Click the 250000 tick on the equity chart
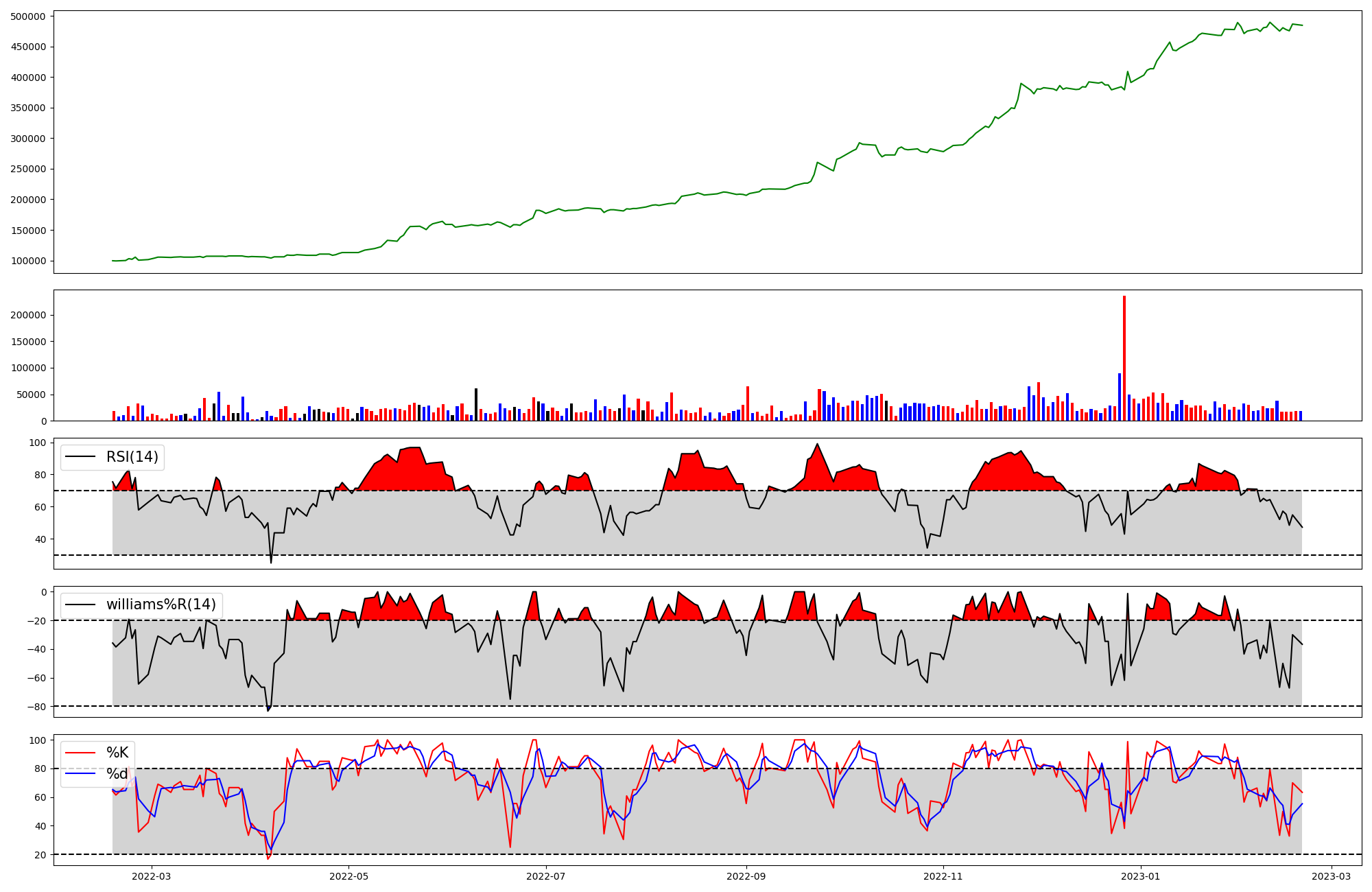The width and height of the screenshot is (1372, 892). pos(28,169)
